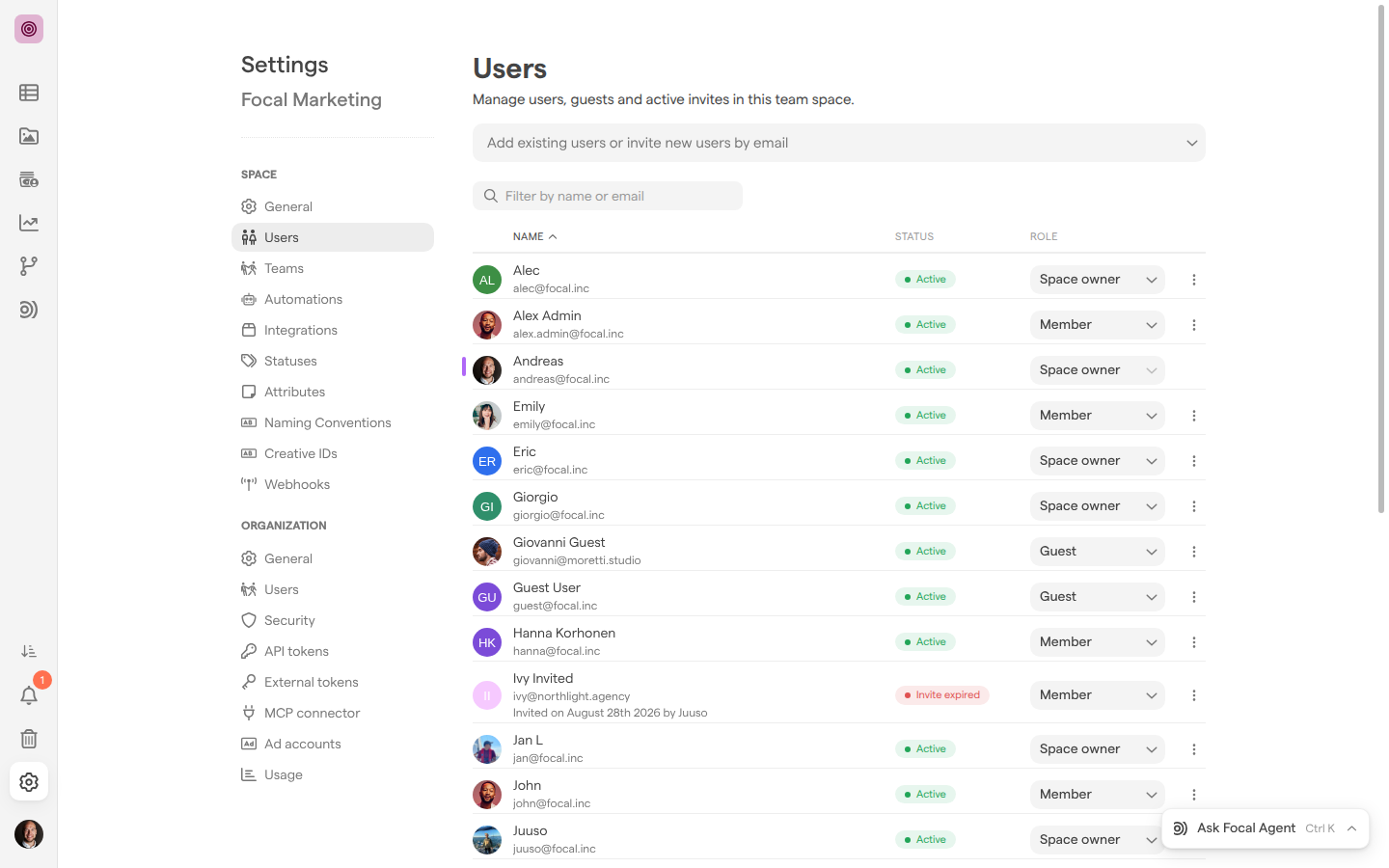Open Giovanni Guest's Guest role dropdown
The height and width of the screenshot is (868, 1389).
tap(1098, 552)
